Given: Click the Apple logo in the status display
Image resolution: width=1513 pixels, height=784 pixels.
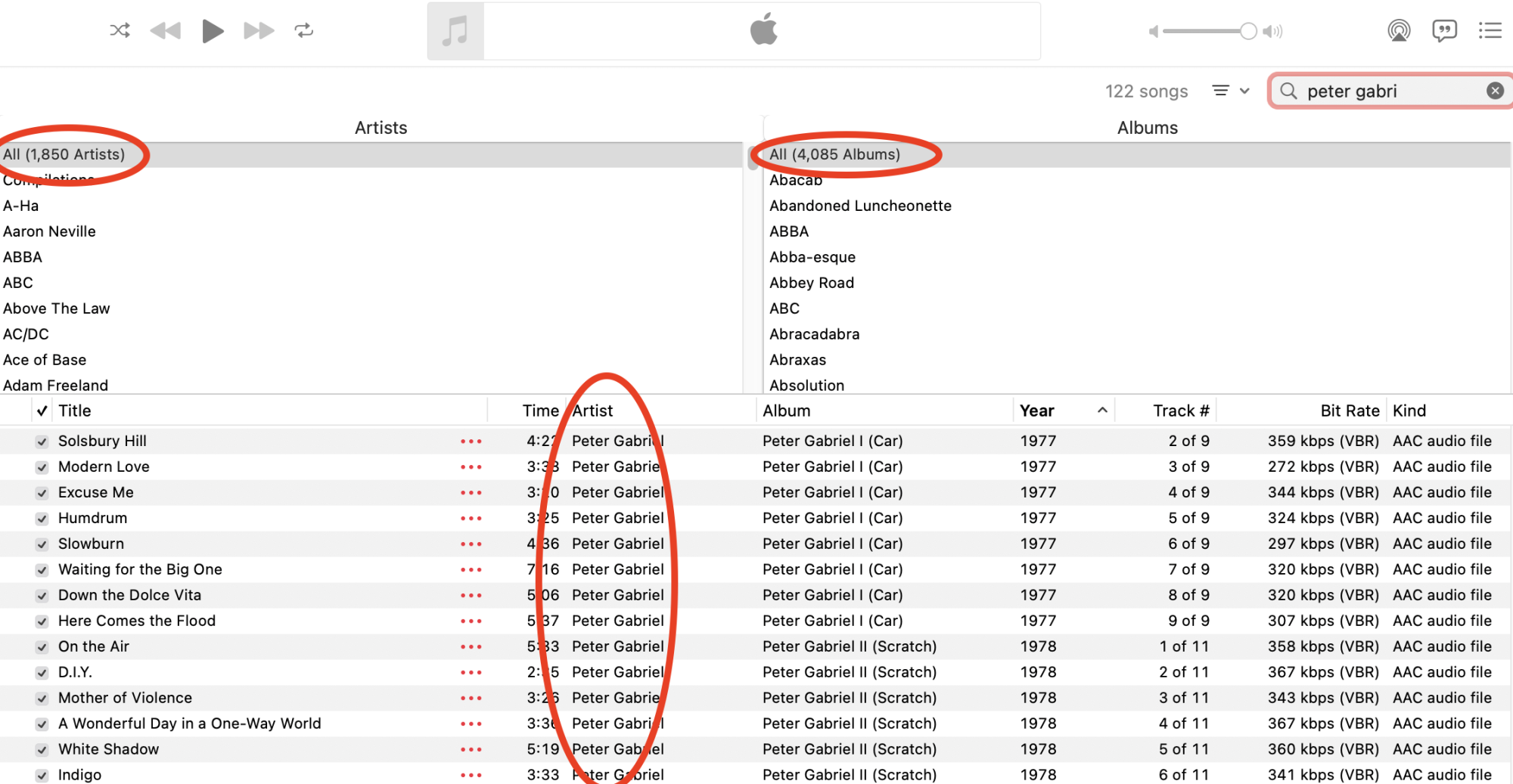Looking at the screenshot, I should pos(763,29).
